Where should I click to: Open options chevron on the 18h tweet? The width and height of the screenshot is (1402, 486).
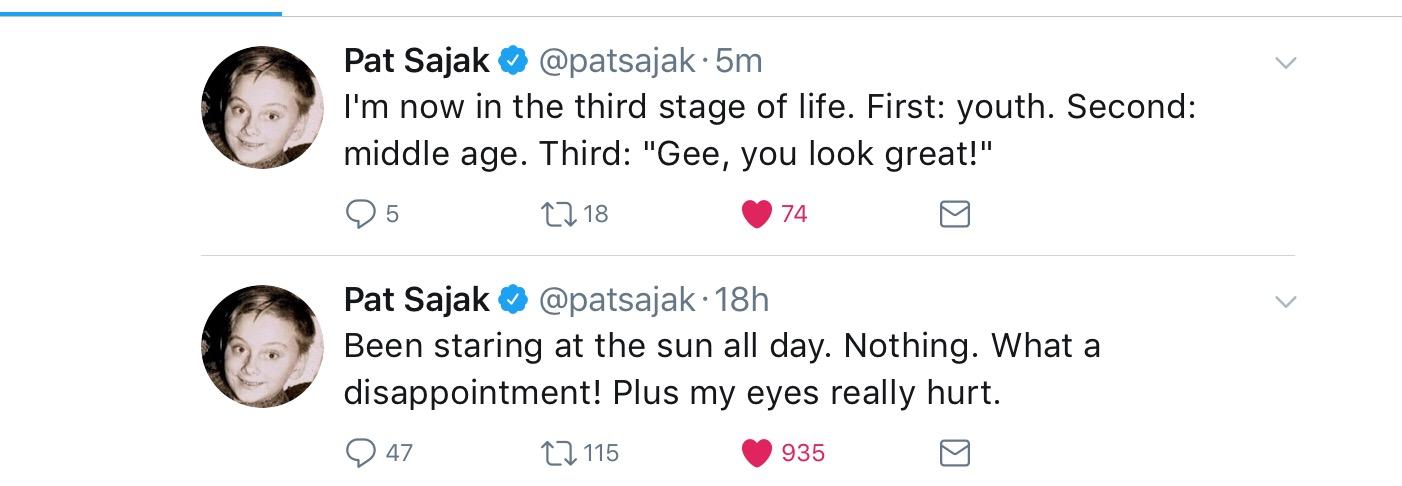[1286, 302]
